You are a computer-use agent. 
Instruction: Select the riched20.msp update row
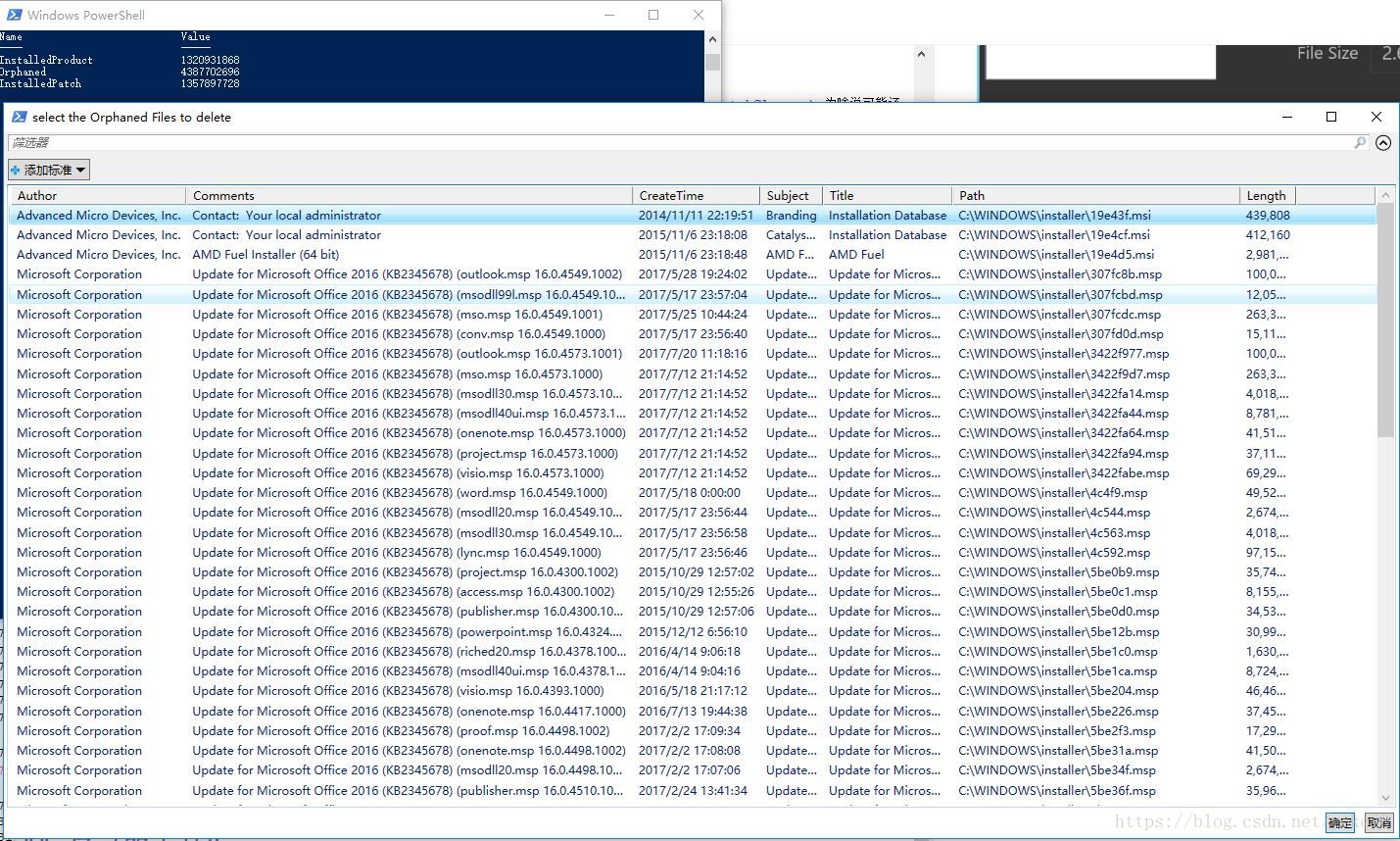[692, 651]
